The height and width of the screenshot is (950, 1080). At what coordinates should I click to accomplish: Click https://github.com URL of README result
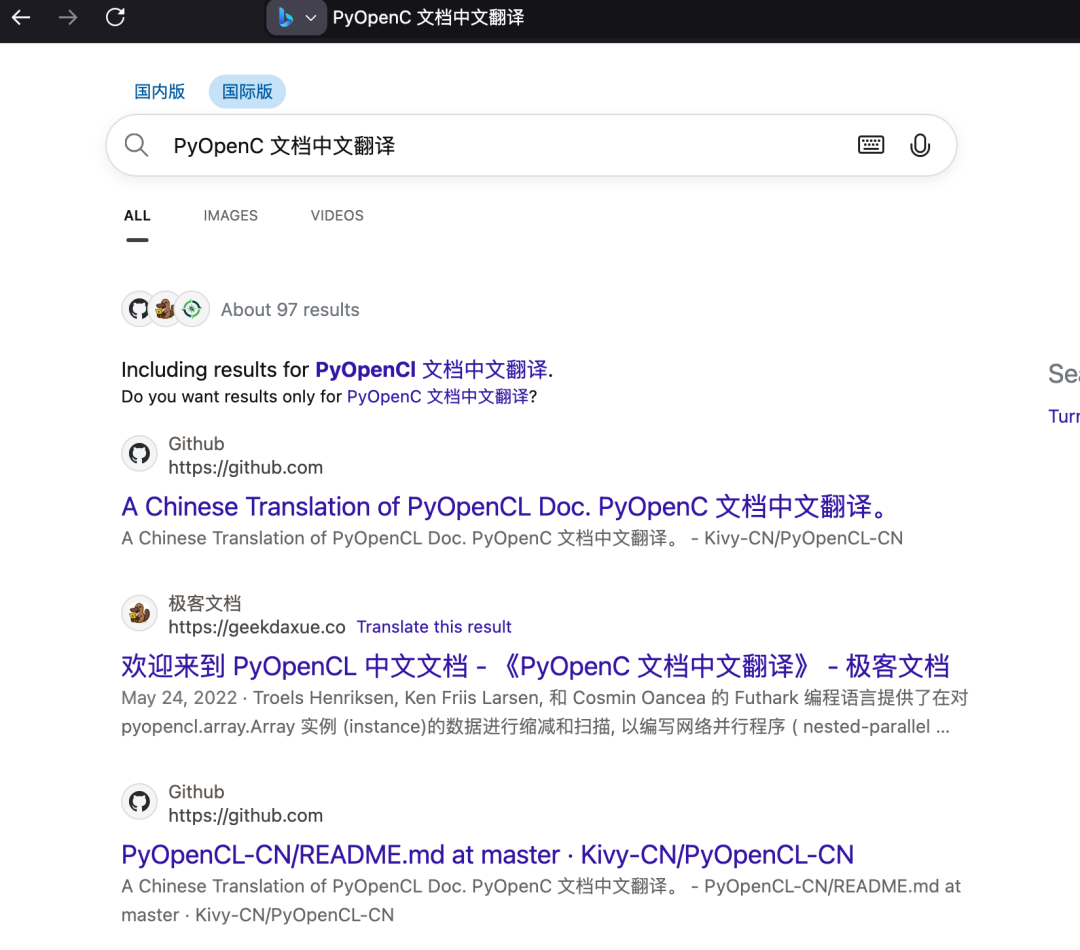[x=245, y=815]
